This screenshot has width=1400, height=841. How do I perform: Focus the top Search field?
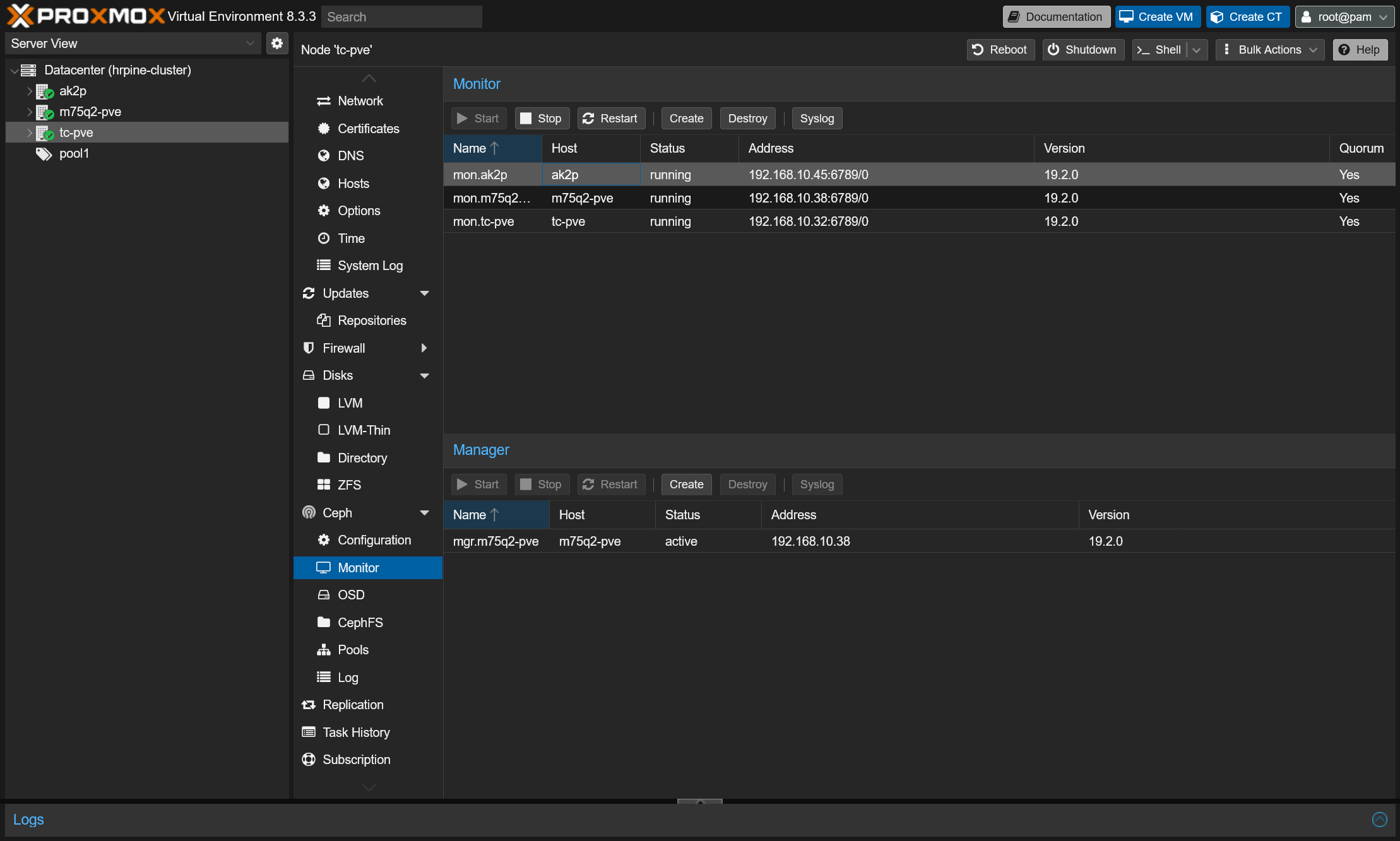coord(401,17)
